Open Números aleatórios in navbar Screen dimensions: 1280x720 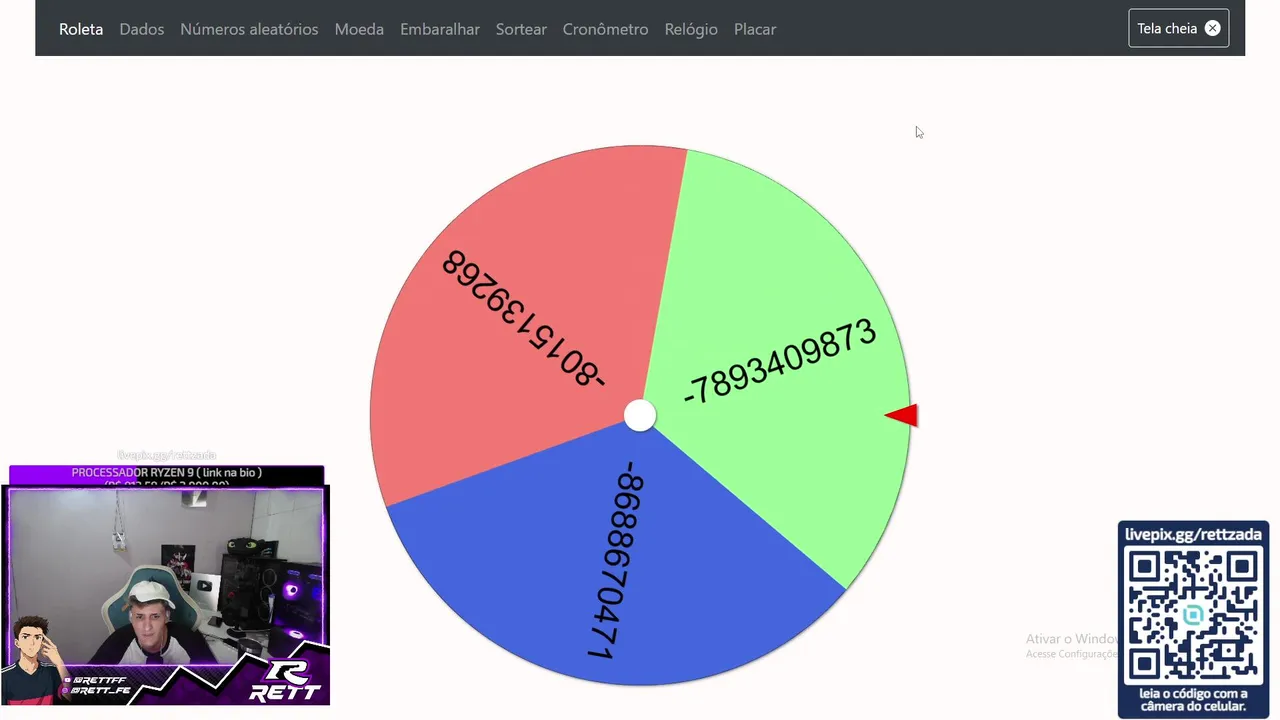tap(249, 29)
